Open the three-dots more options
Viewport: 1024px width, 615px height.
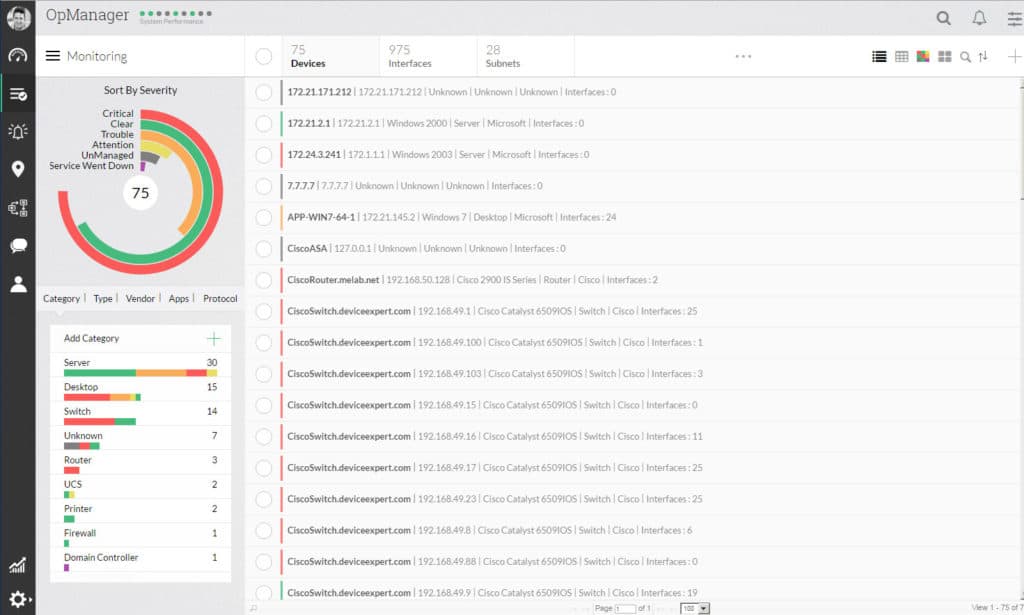click(x=743, y=56)
